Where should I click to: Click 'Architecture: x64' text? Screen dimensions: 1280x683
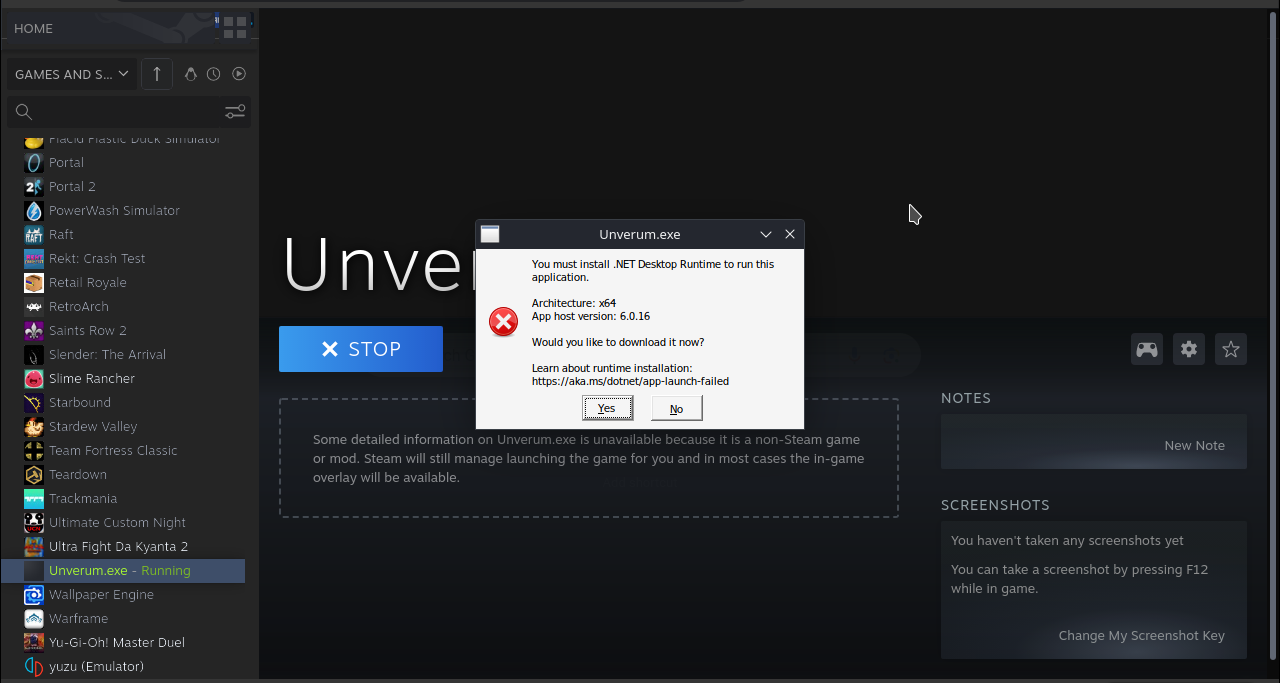click(574, 303)
